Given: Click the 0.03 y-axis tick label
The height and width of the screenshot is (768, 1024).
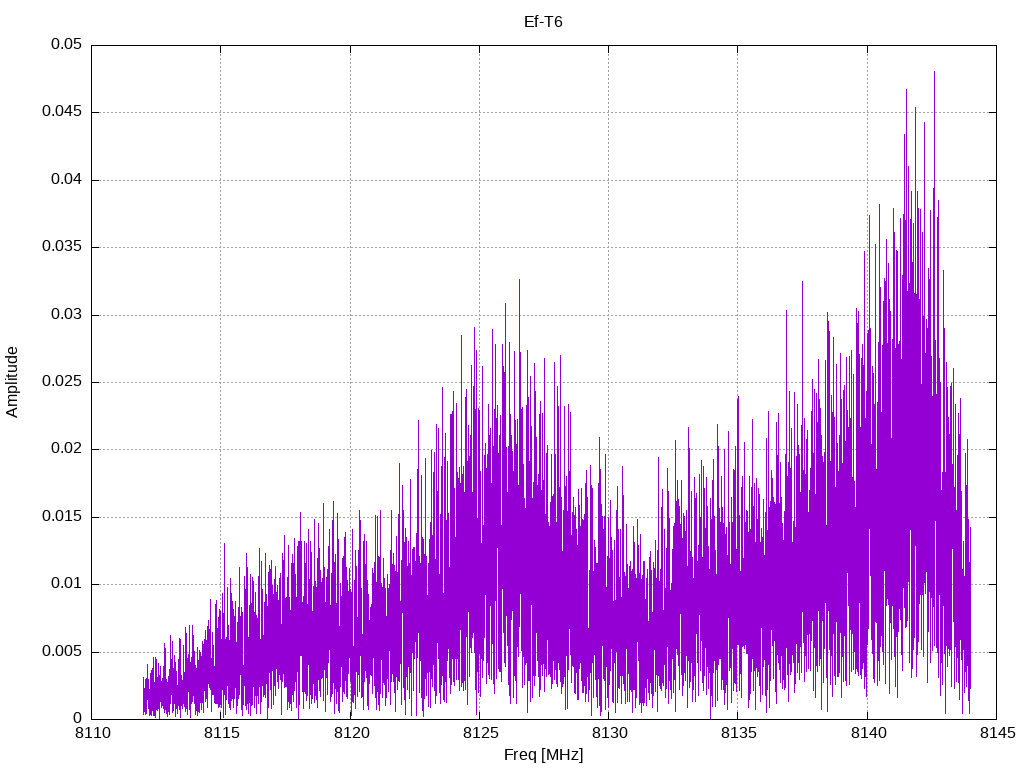Looking at the screenshot, I should pos(67,314).
